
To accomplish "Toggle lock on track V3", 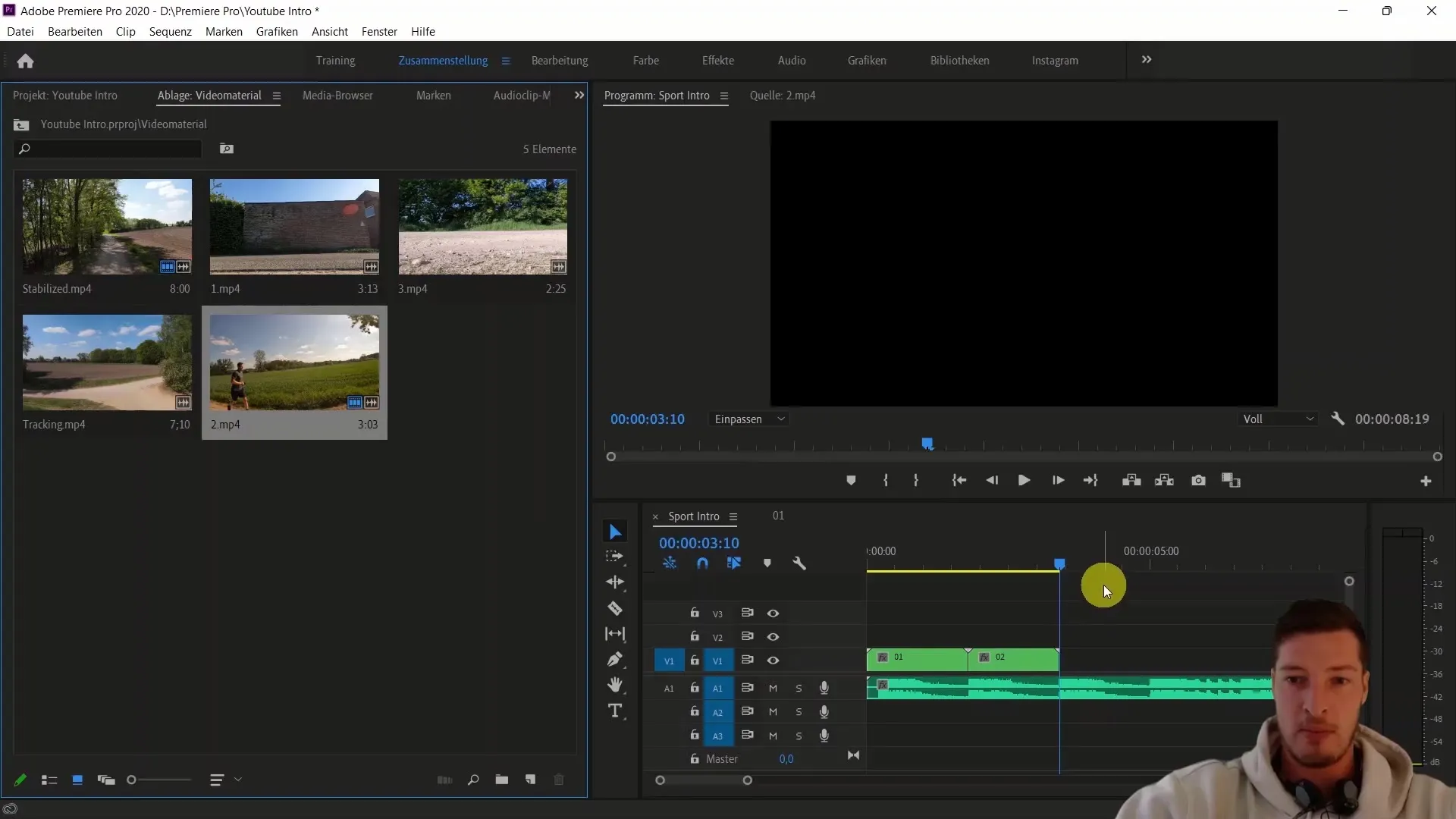I will [694, 613].
